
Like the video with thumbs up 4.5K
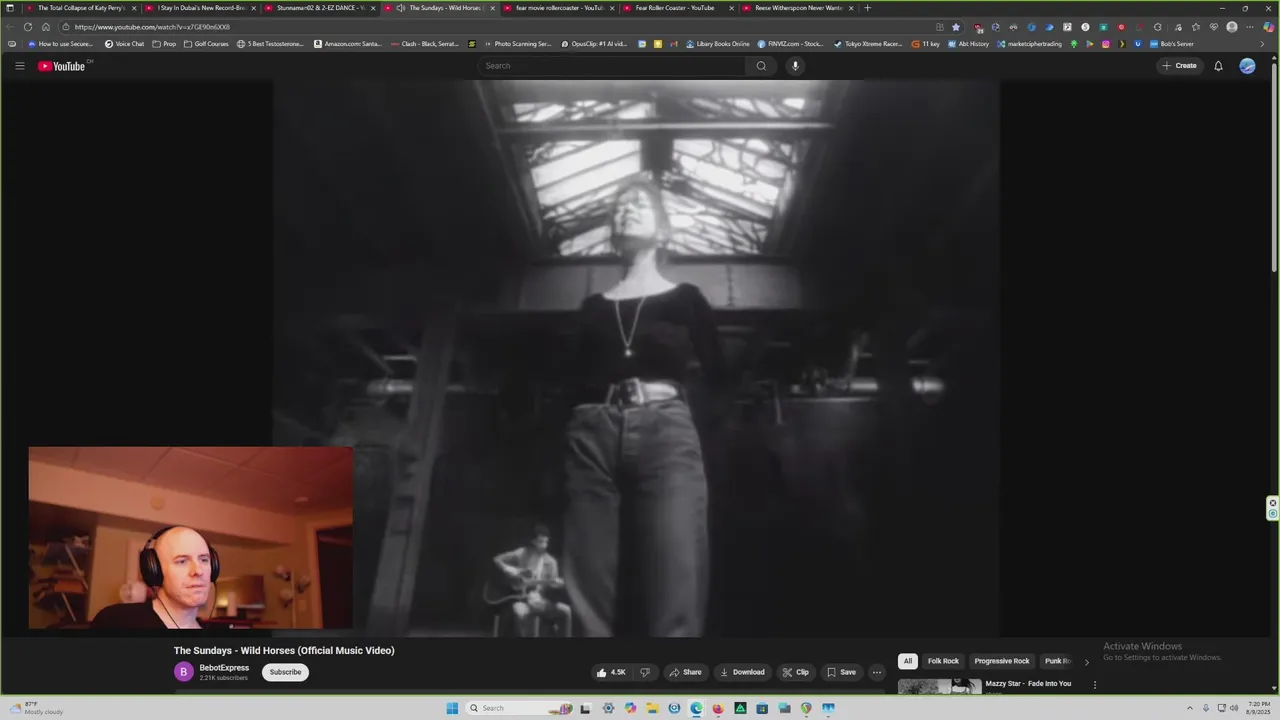[x=611, y=672]
